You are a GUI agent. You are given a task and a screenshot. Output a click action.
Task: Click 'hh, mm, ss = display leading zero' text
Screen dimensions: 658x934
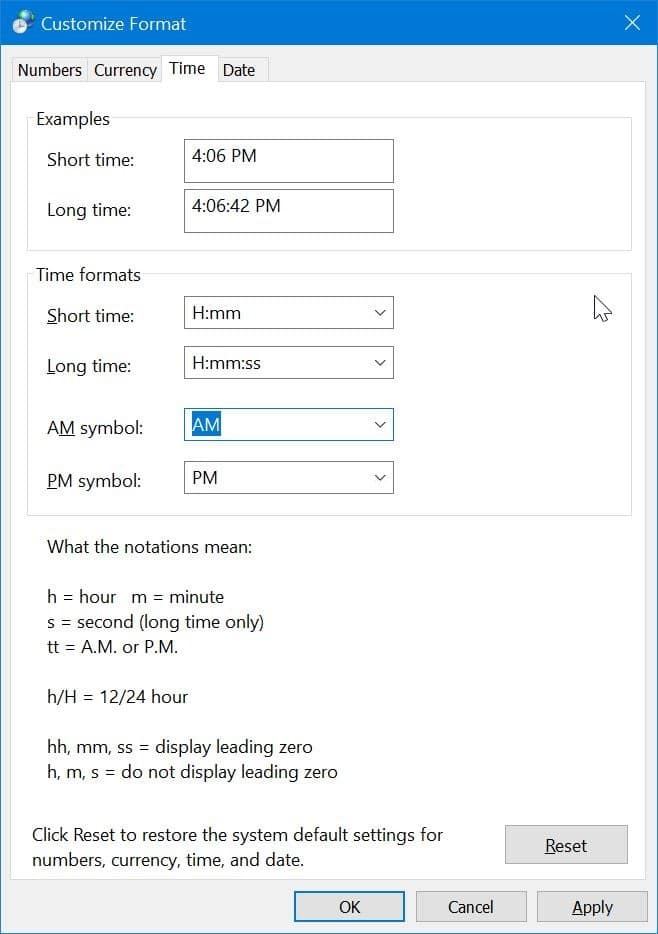[x=180, y=747]
